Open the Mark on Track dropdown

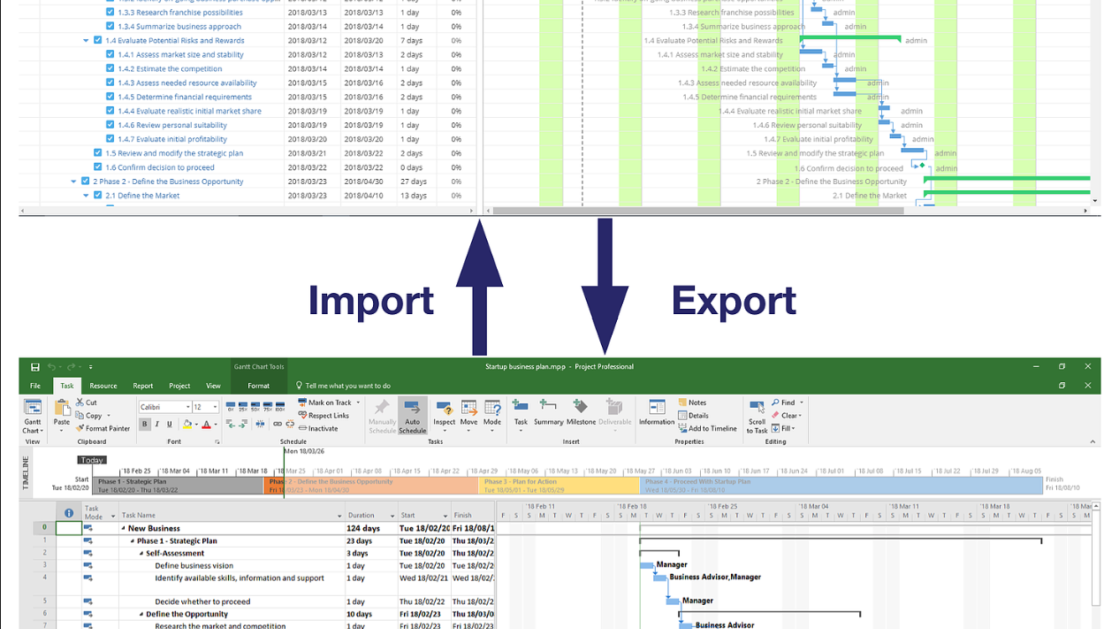358,403
